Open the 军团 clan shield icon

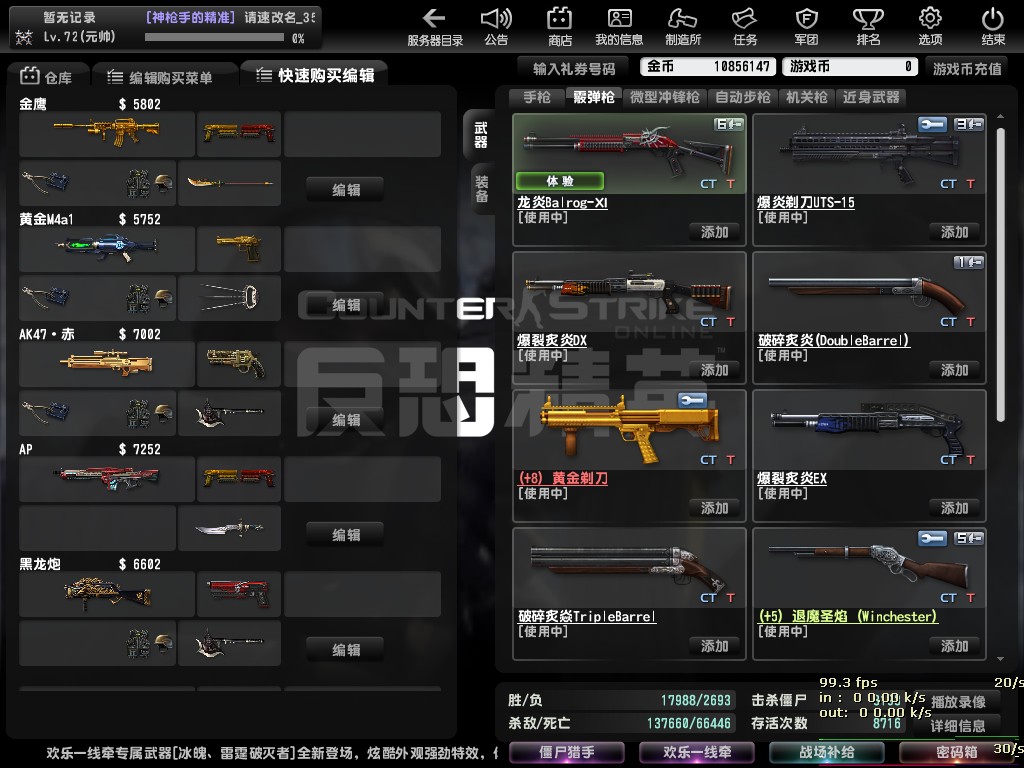pyautogui.click(x=807, y=18)
